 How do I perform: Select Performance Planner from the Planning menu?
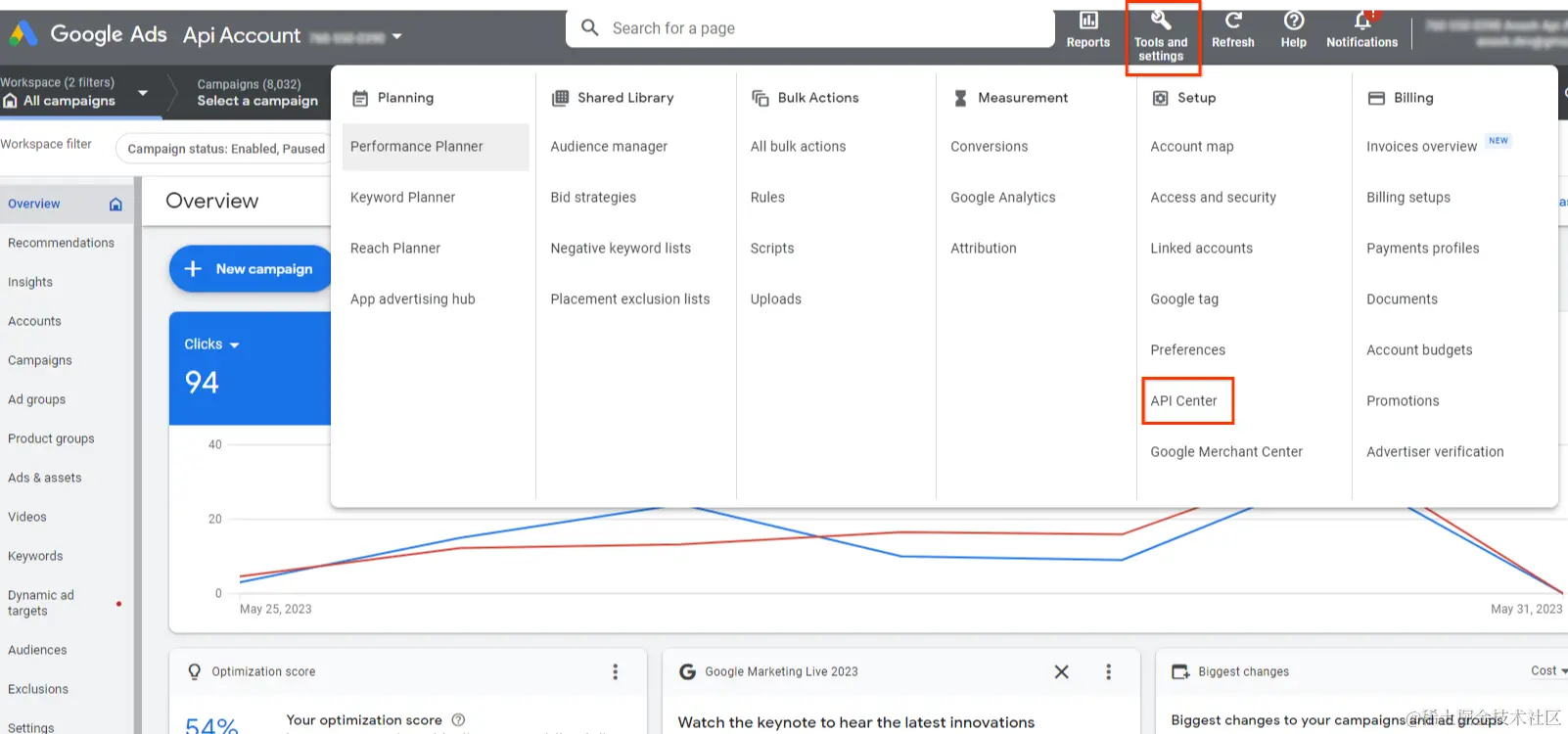pos(436,147)
